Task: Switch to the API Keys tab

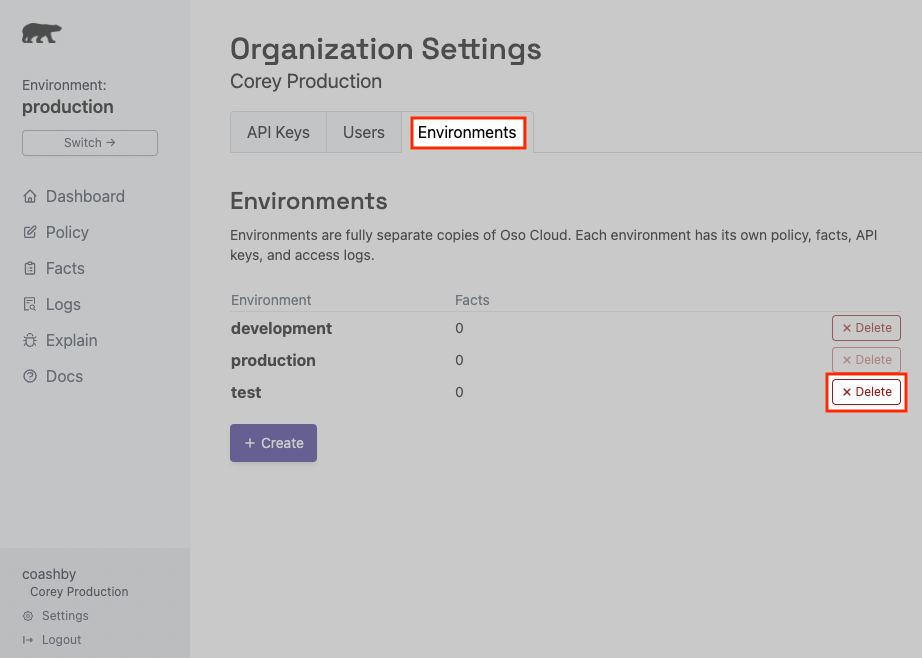Action: [278, 132]
